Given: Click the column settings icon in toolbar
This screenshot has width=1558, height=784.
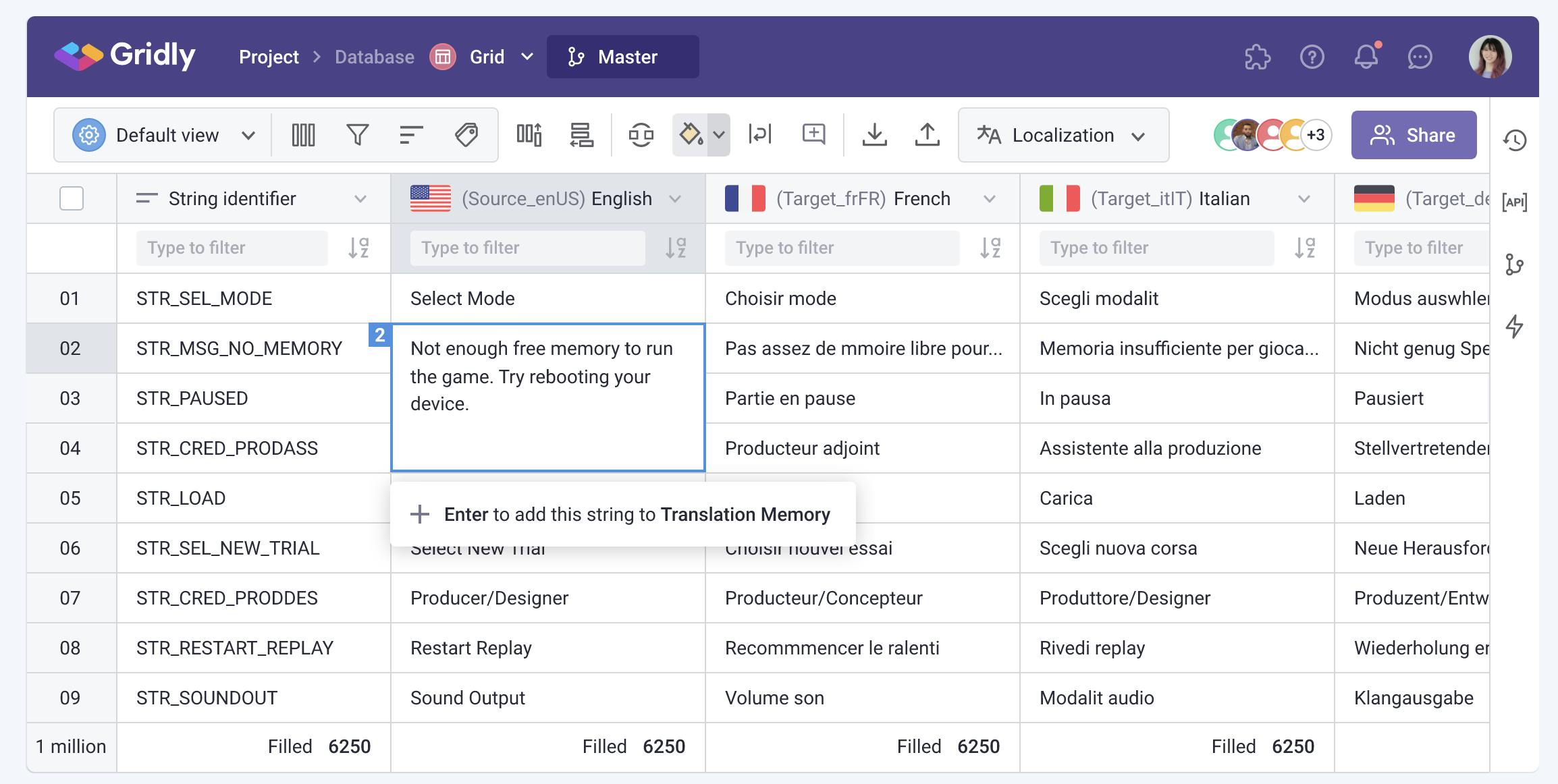Looking at the screenshot, I should tap(303, 135).
